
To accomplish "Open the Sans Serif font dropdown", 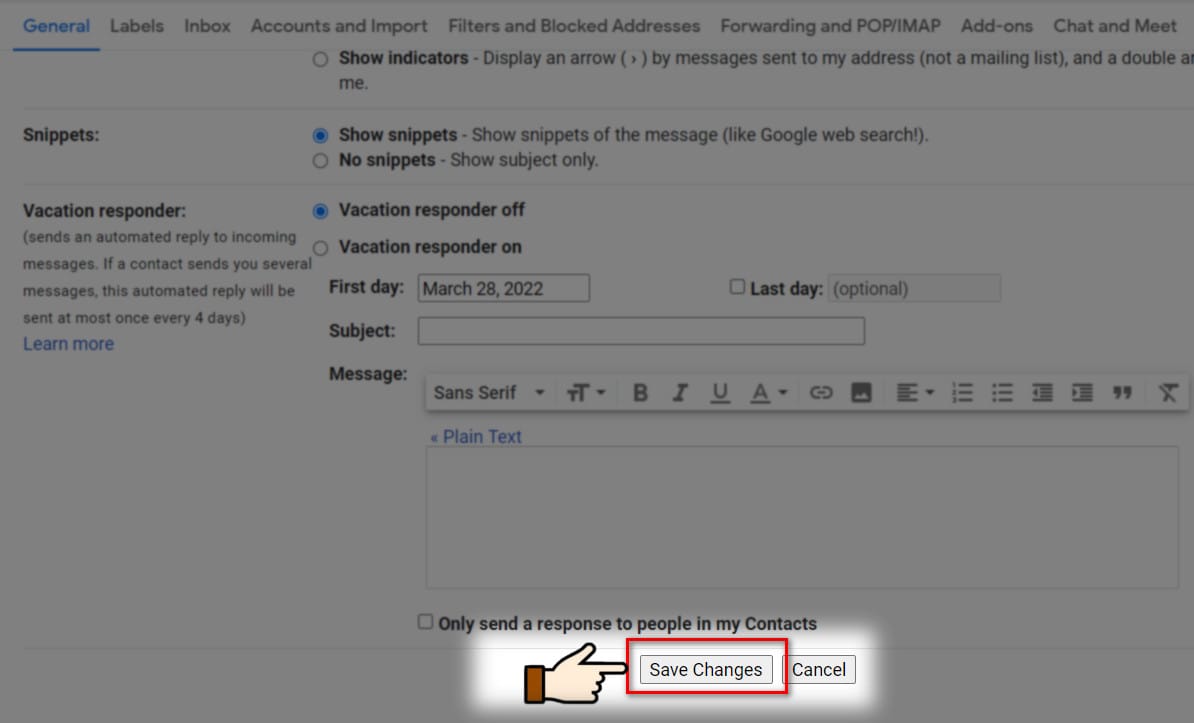I will click(x=489, y=392).
